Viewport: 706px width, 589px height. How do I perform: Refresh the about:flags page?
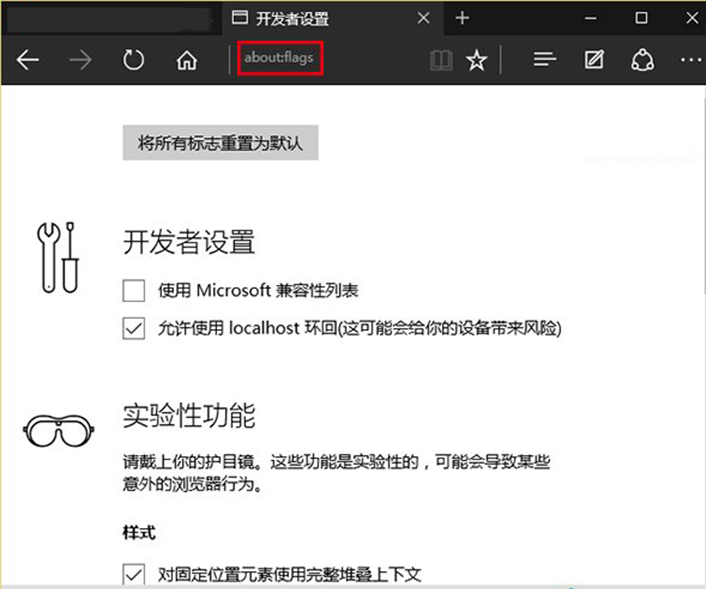(133, 60)
